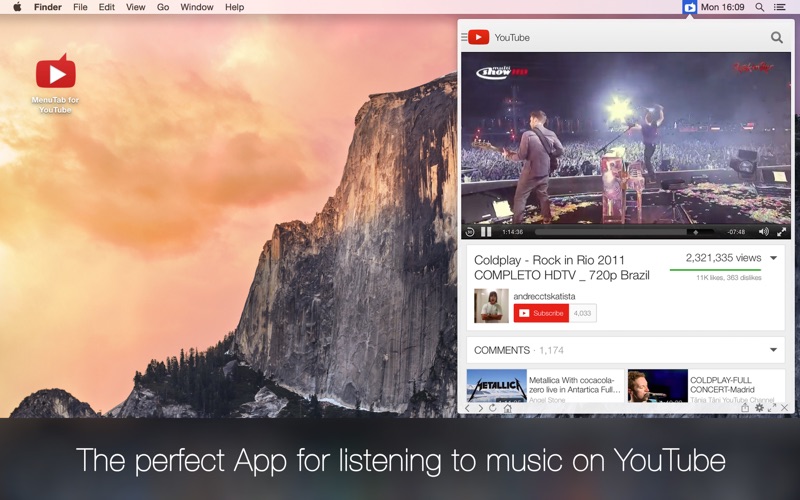This screenshot has height=500, width=800.
Task: Expand video details next to views count
Action: (773, 258)
